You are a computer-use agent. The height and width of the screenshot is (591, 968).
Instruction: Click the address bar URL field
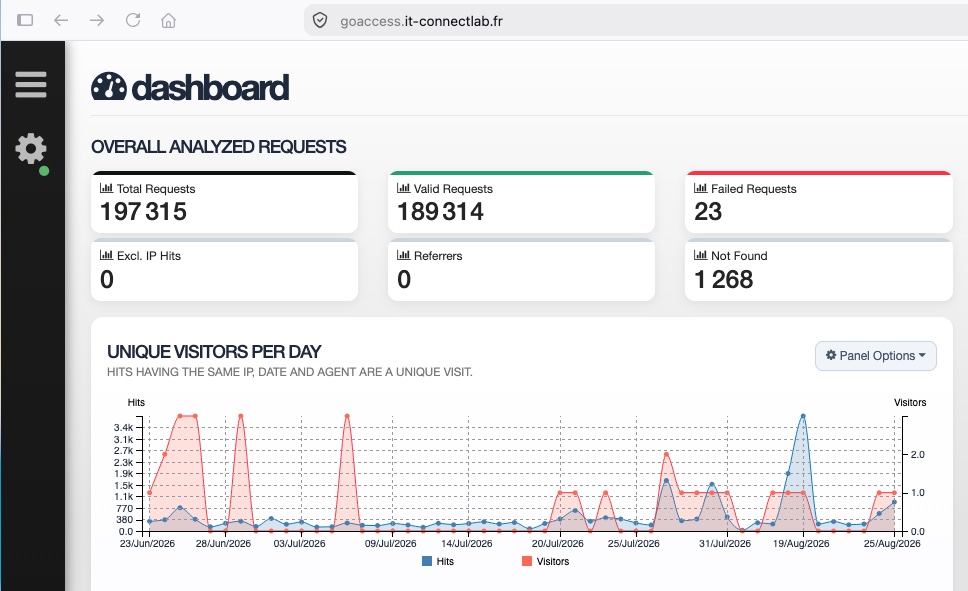(x=636, y=20)
